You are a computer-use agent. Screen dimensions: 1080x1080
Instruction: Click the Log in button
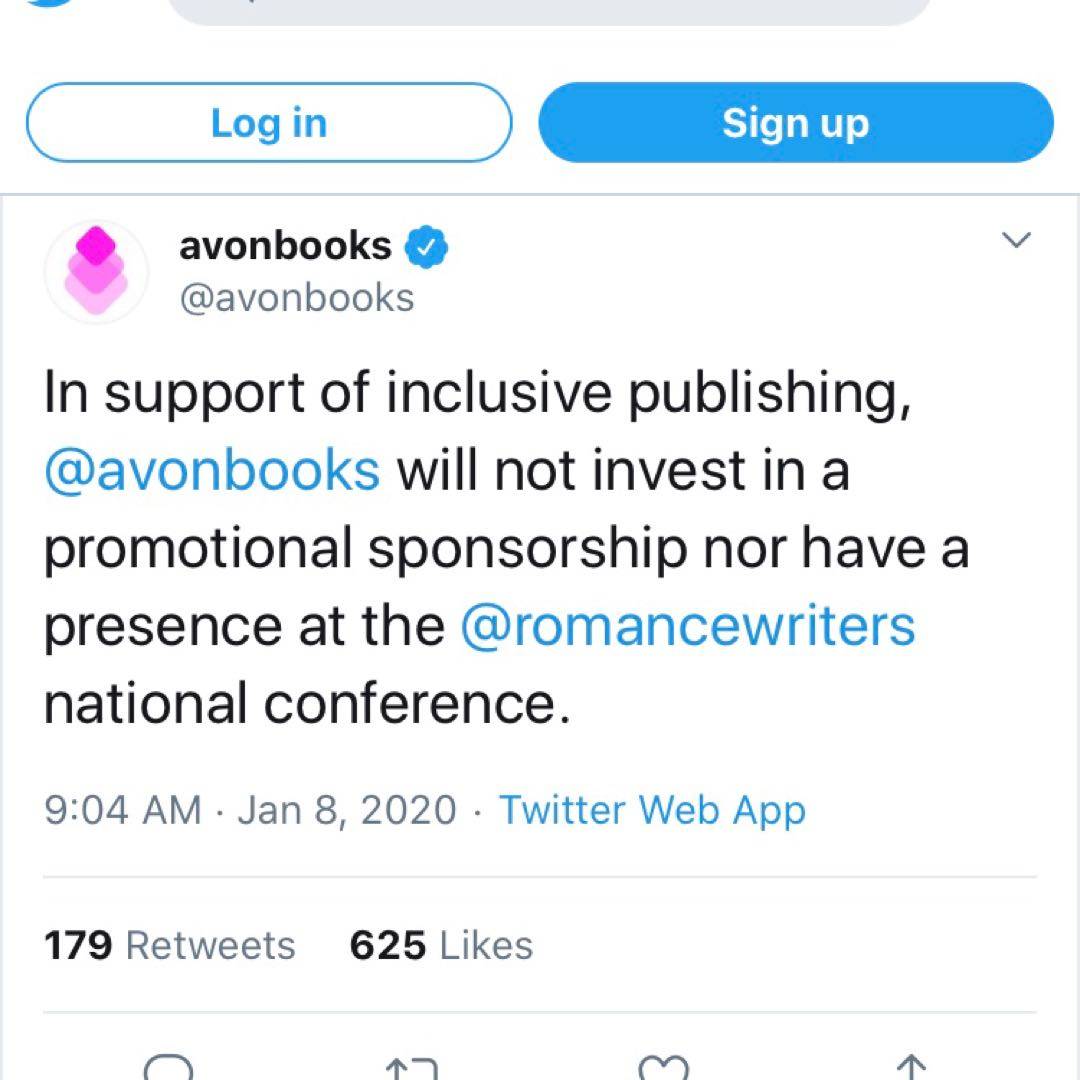click(268, 123)
